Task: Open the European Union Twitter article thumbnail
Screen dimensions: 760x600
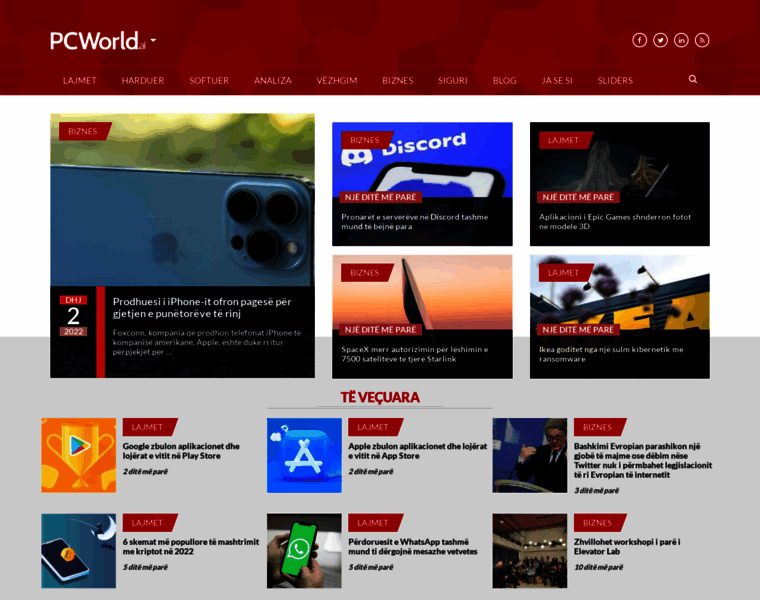Action: click(529, 456)
